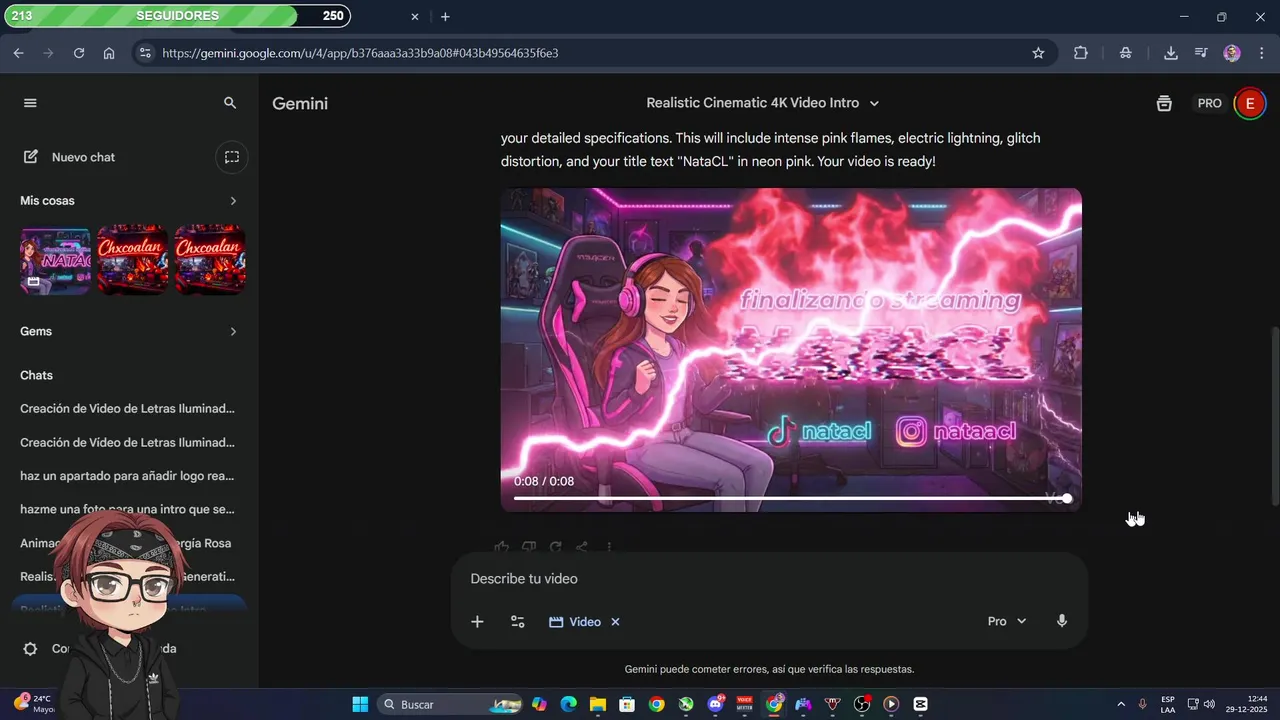The height and width of the screenshot is (720, 1280).
Task: Open the middle Chxcoalan thumbnail in Mis cosas
Action: click(x=133, y=260)
